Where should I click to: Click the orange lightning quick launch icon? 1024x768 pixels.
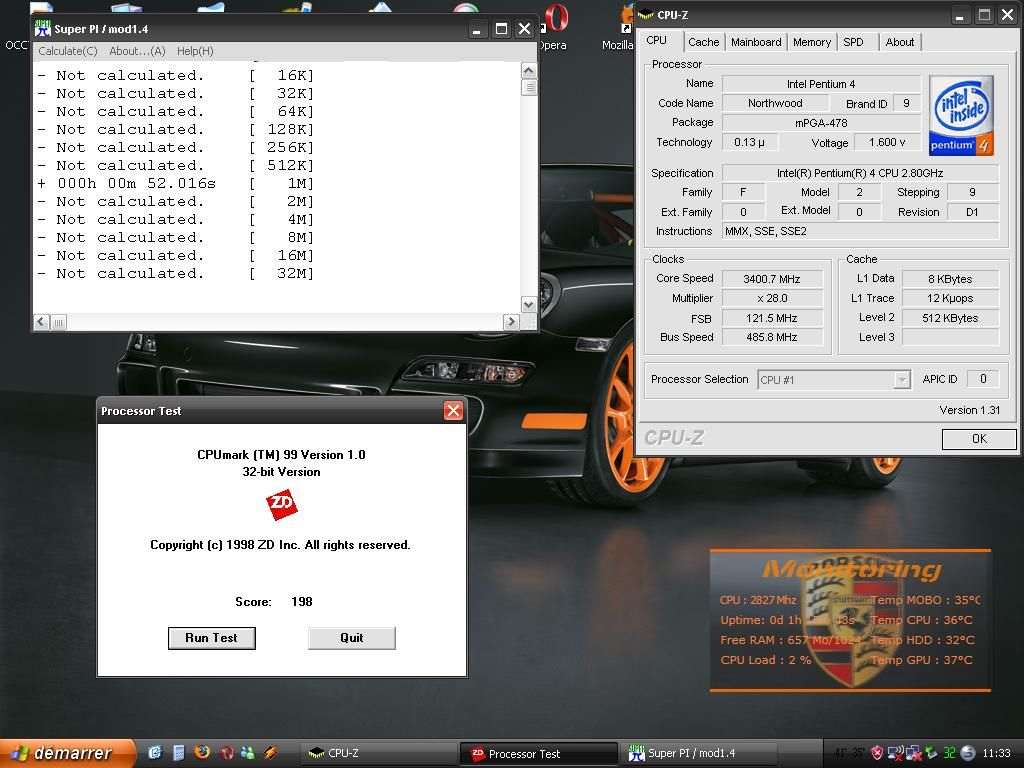click(271, 752)
